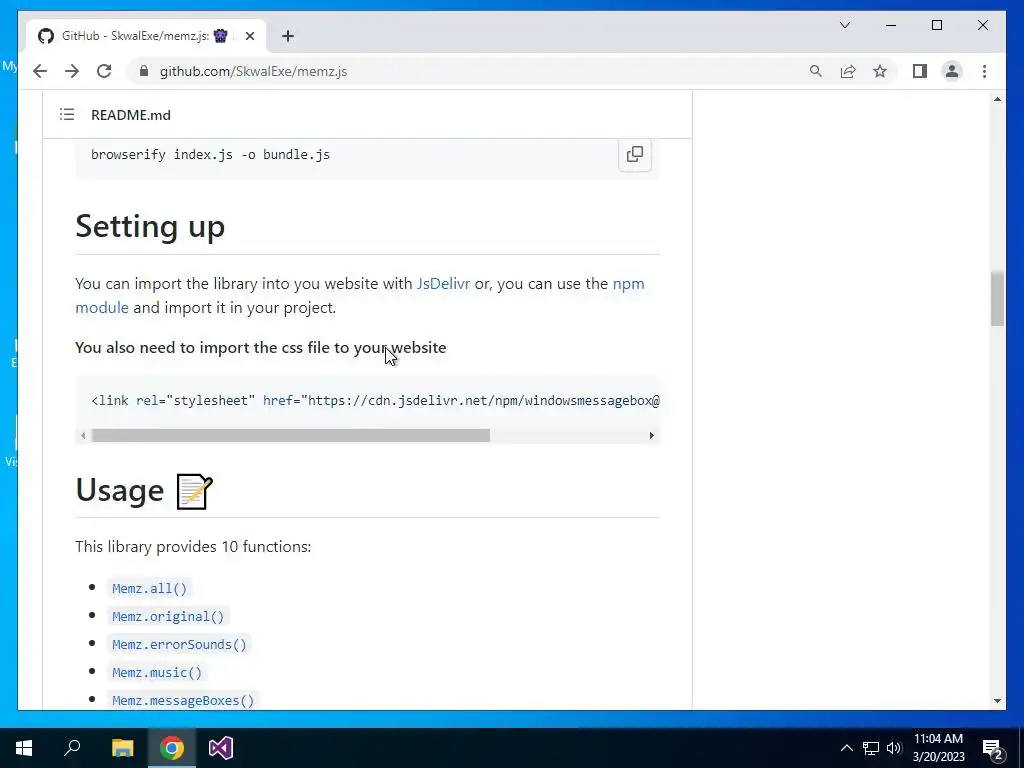
Task: Show hidden system tray icons
Action: click(x=846, y=748)
